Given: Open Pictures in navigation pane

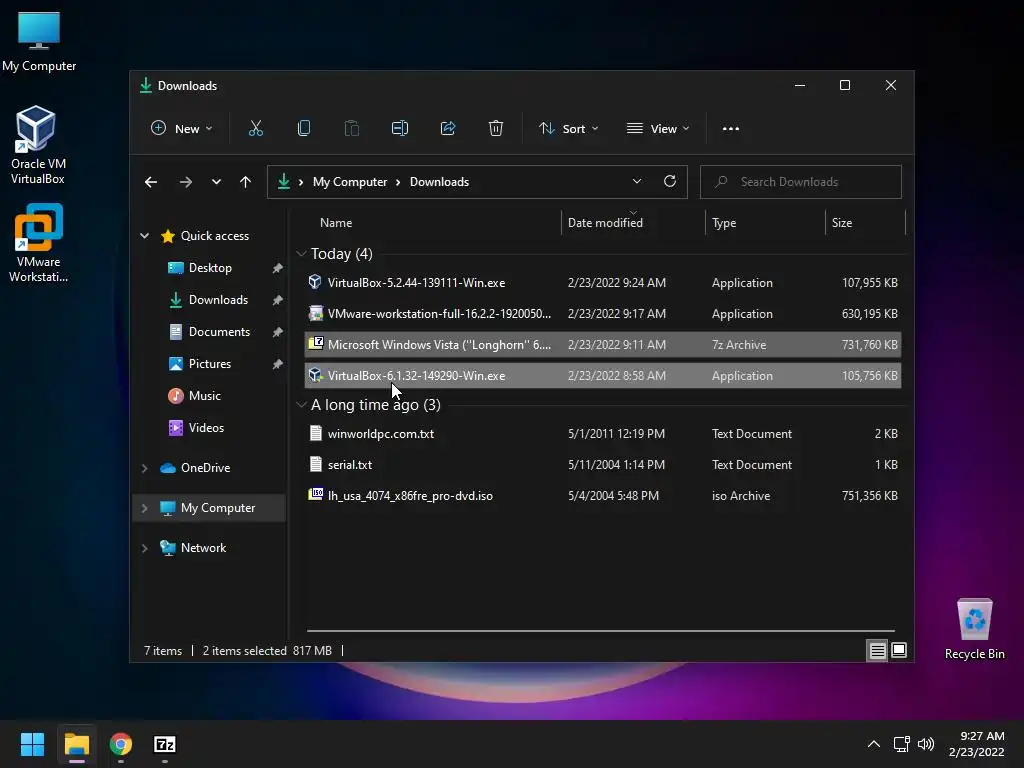Looking at the screenshot, I should pos(210,364).
